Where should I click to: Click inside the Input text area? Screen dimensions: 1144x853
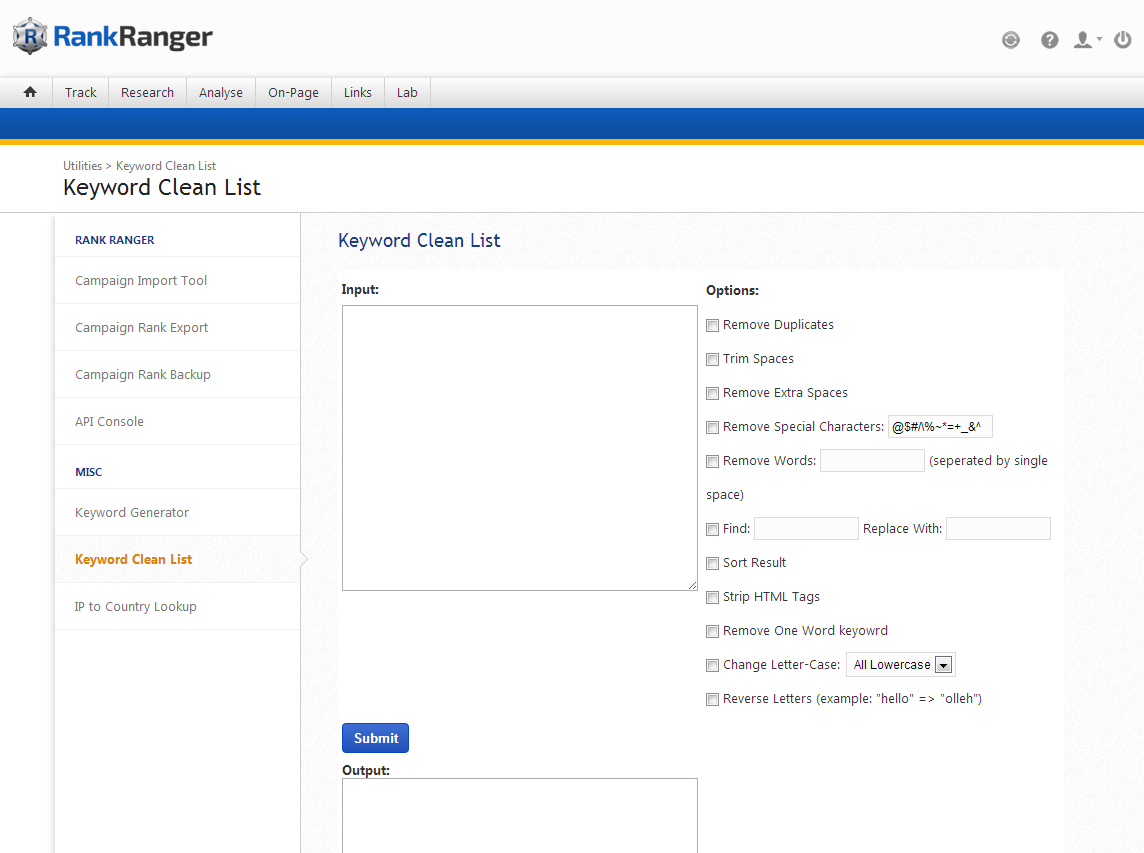click(519, 447)
